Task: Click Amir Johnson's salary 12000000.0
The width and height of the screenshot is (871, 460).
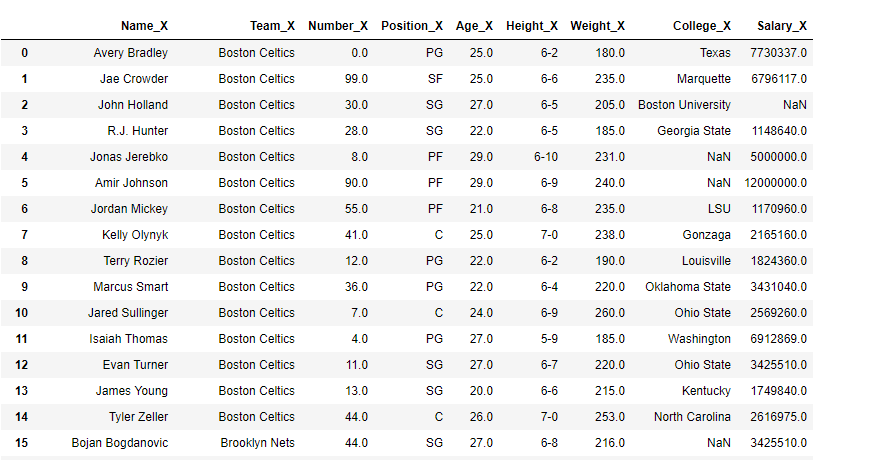Action: [776, 183]
